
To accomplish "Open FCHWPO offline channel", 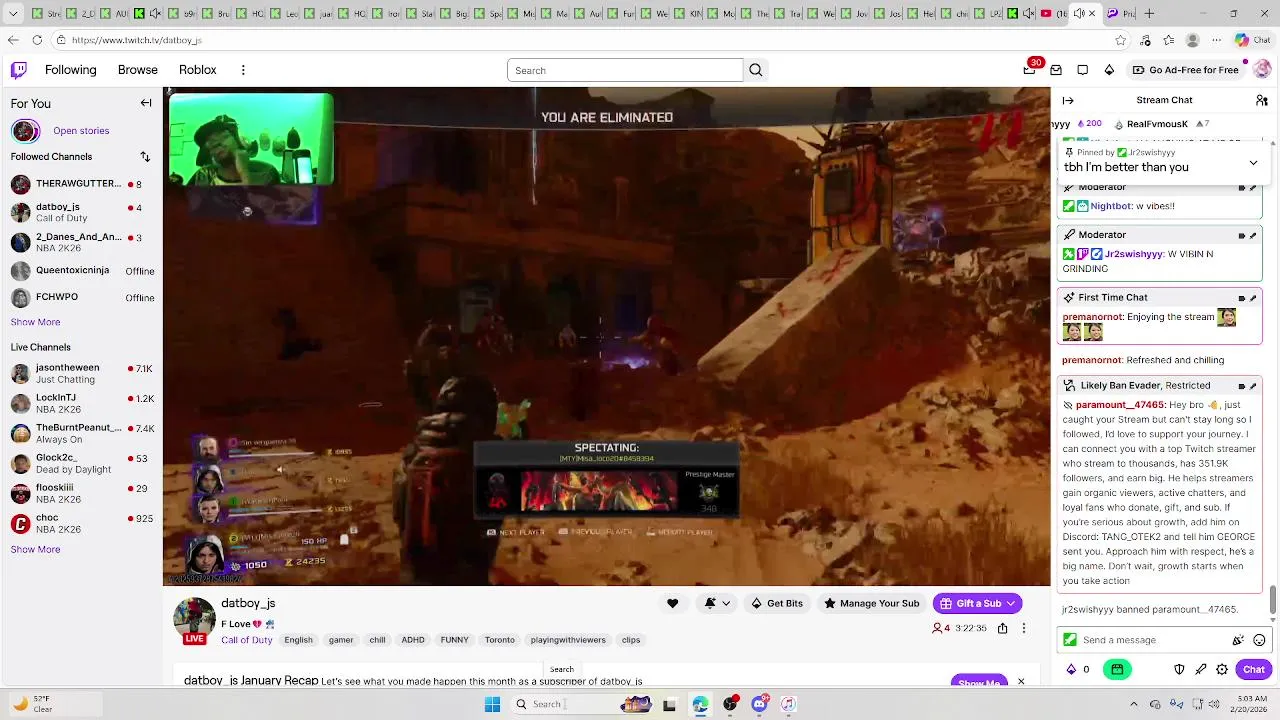I will click(82, 297).
